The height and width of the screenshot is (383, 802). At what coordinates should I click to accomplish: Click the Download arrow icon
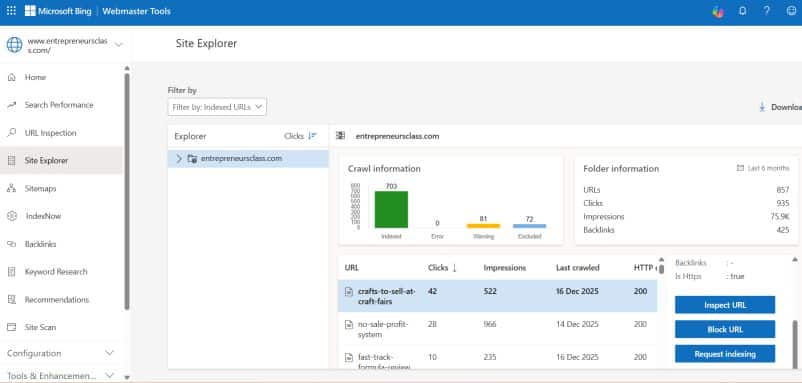762,107
